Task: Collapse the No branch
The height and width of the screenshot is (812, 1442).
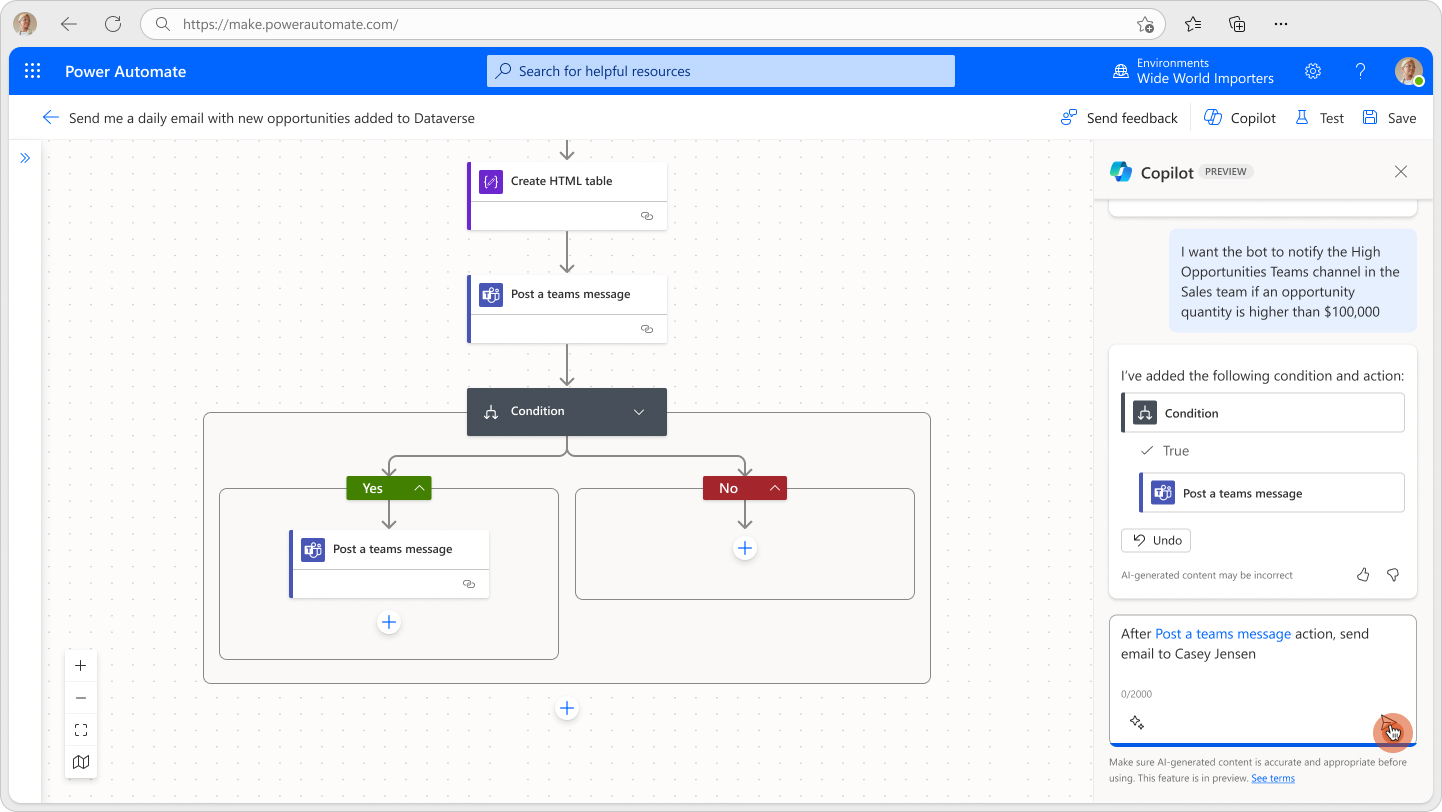Action: tap(775, 488)
